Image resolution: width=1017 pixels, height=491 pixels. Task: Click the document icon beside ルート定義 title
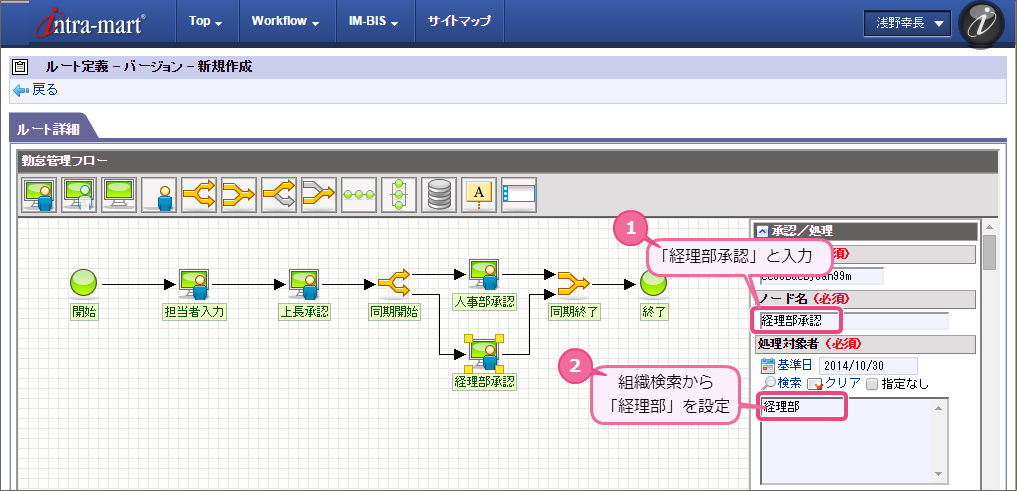(x=21, y=66)
